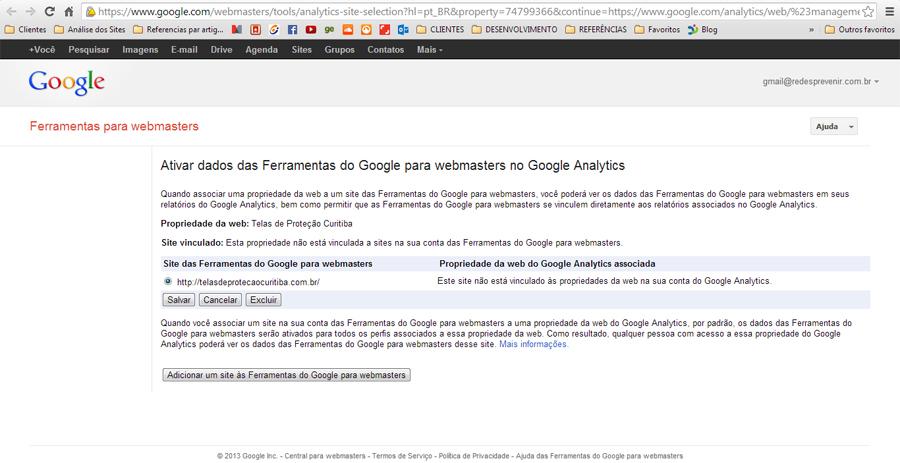
Task: Open the Outros favoritos folder
Action: 860,29
